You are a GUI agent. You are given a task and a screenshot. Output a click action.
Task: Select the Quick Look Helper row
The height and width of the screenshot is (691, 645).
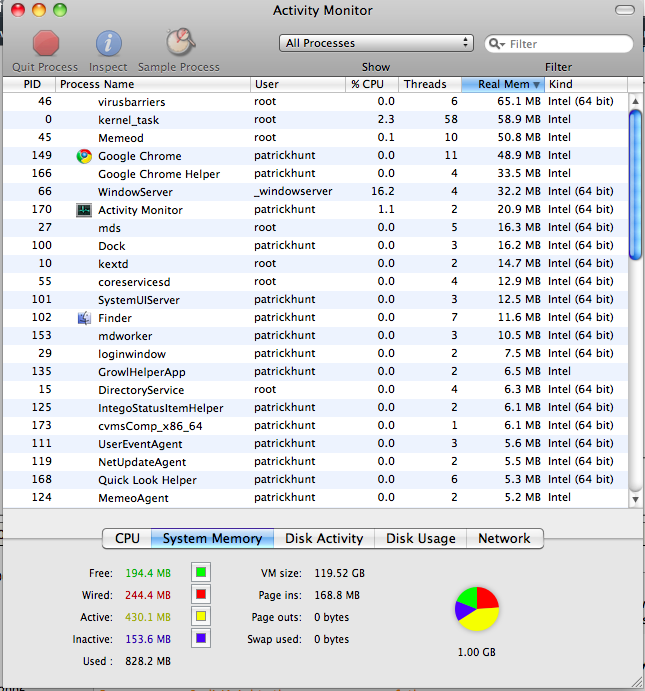pos(315,479)
